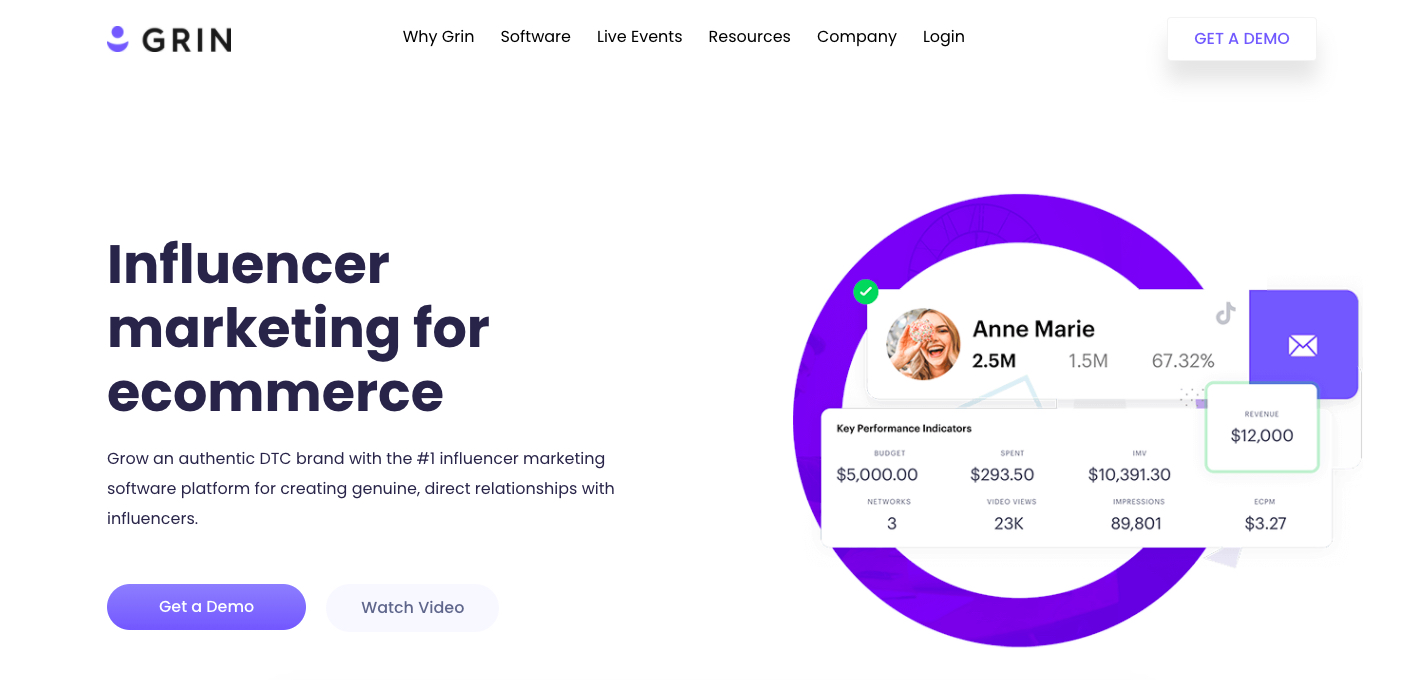Click the GRIN logo
This screenshot has width=1427, height=680.
point(169,39)
